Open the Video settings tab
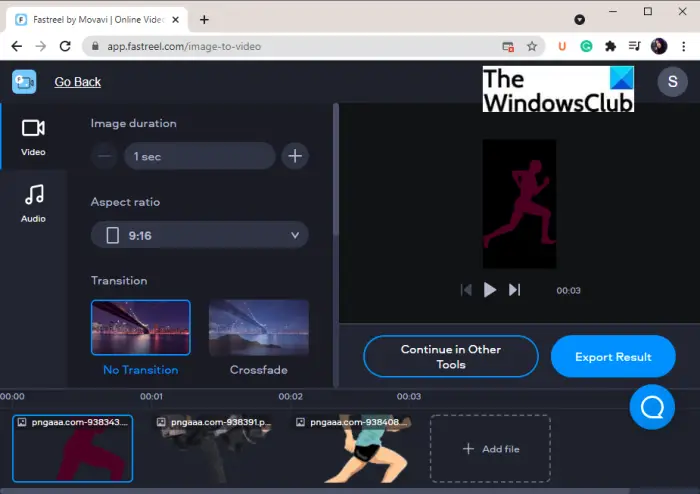The width and height of the screenshot is (700, 494). pyautogui.click(x=33, y=137)
